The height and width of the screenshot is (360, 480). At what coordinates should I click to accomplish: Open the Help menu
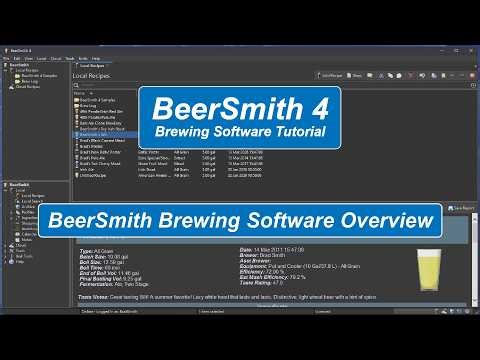[96, 58]
